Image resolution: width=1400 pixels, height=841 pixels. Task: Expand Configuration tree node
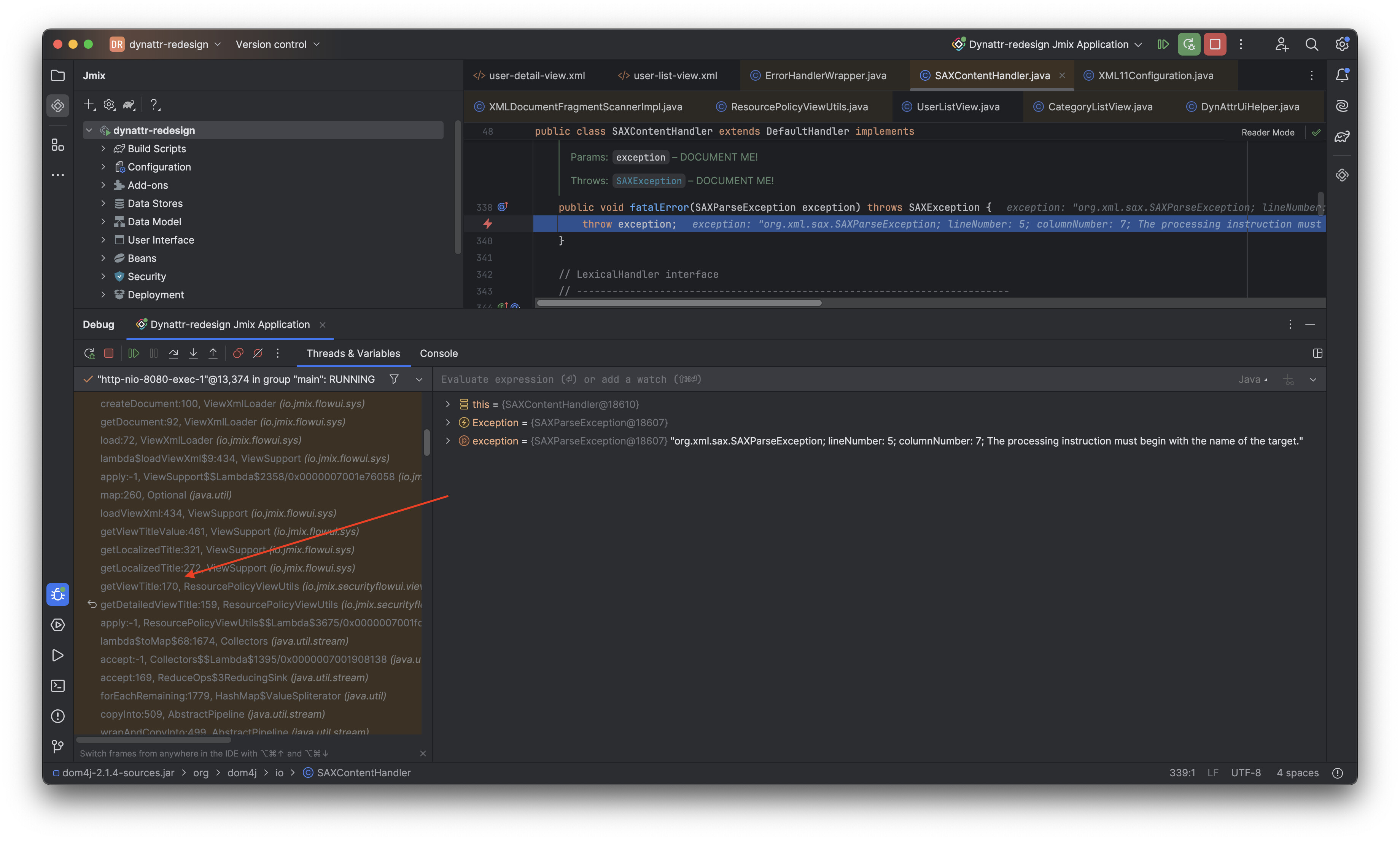point(103,167)
